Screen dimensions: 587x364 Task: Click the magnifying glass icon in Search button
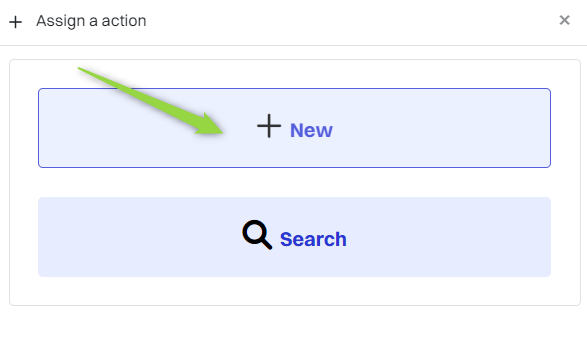click(257, 235)
